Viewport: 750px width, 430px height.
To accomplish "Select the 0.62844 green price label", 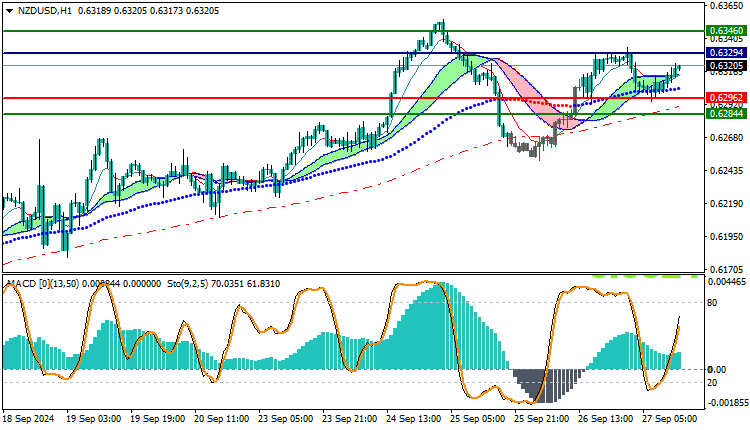I will click(727, 114).
